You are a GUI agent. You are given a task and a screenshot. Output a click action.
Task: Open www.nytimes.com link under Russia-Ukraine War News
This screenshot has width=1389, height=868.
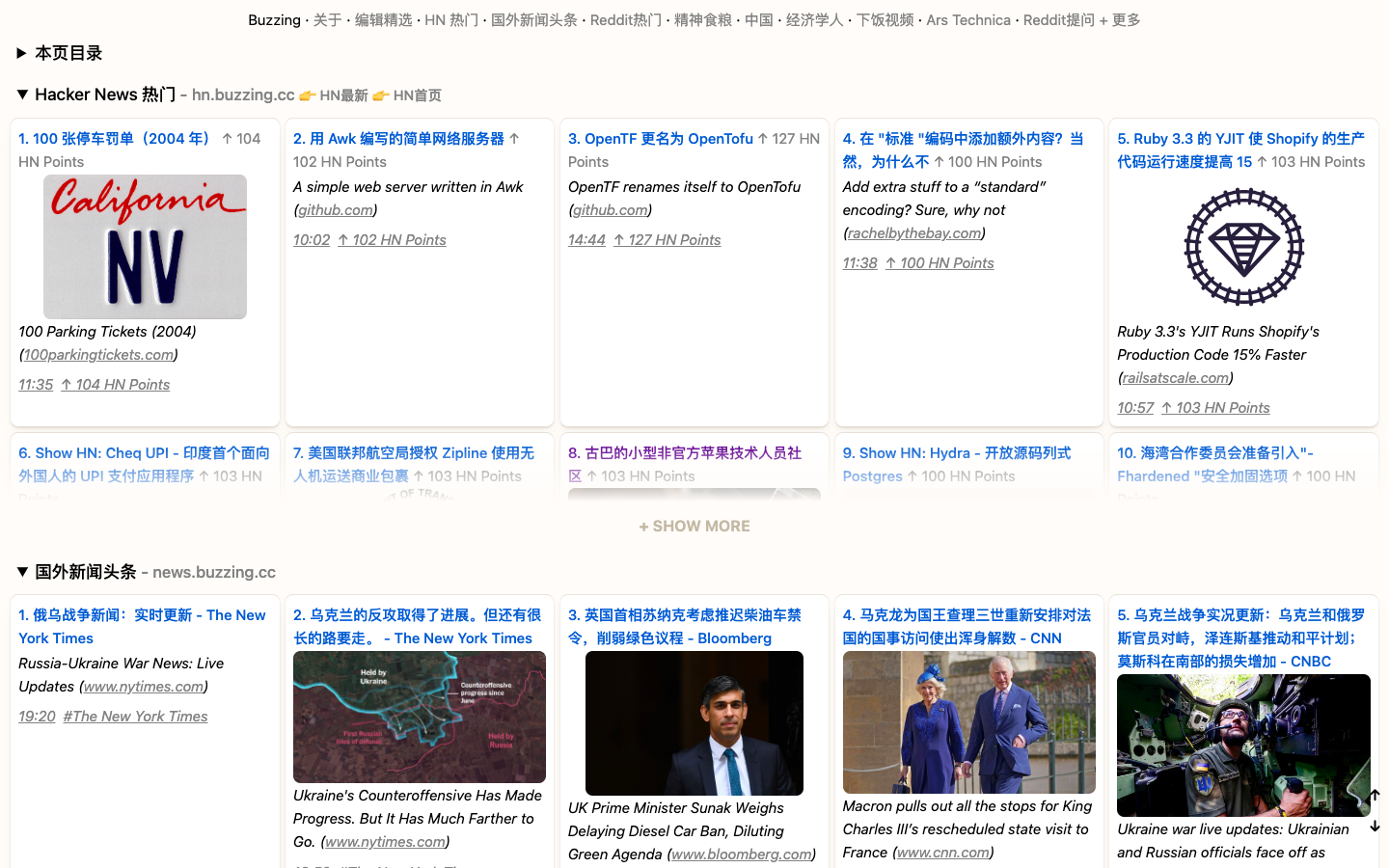(144, 686)
